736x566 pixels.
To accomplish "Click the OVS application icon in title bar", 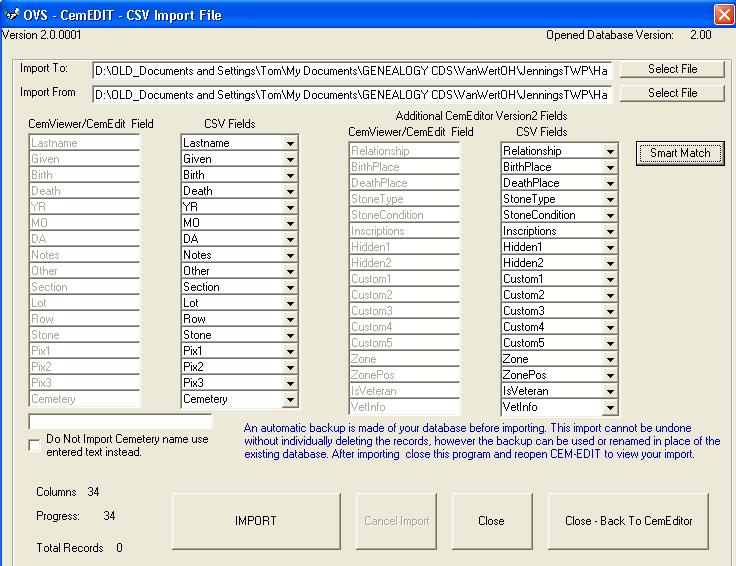I will pyautogui.click(x=11, y=14).
